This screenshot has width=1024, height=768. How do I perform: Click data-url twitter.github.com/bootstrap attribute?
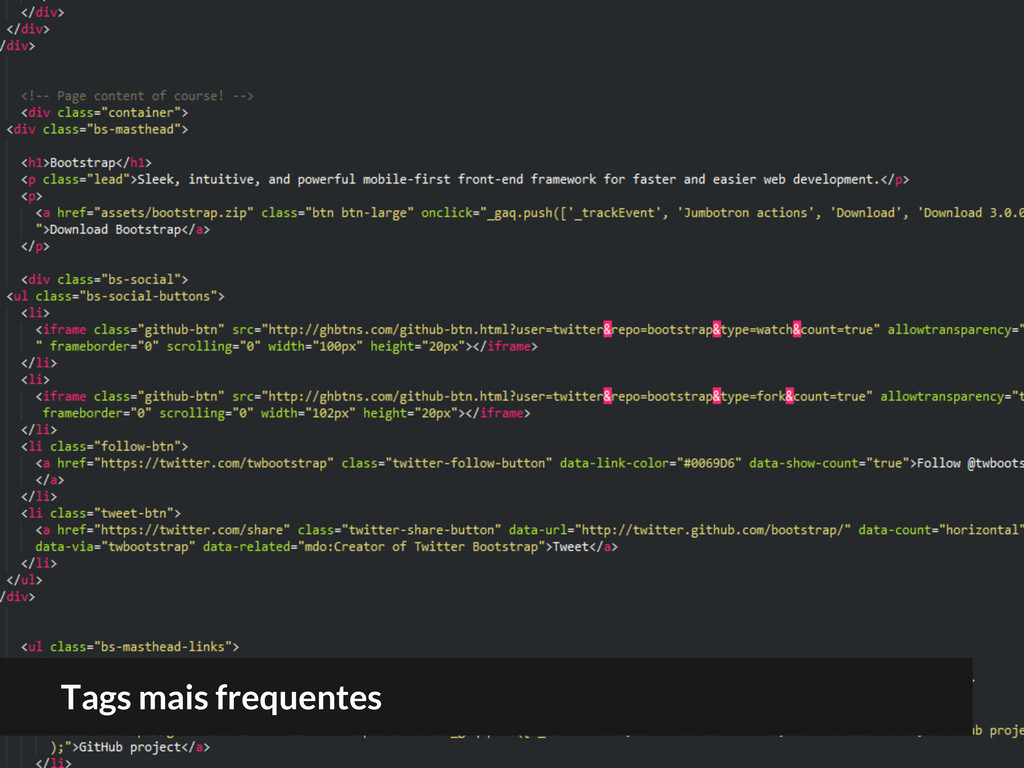pos(680,530)
